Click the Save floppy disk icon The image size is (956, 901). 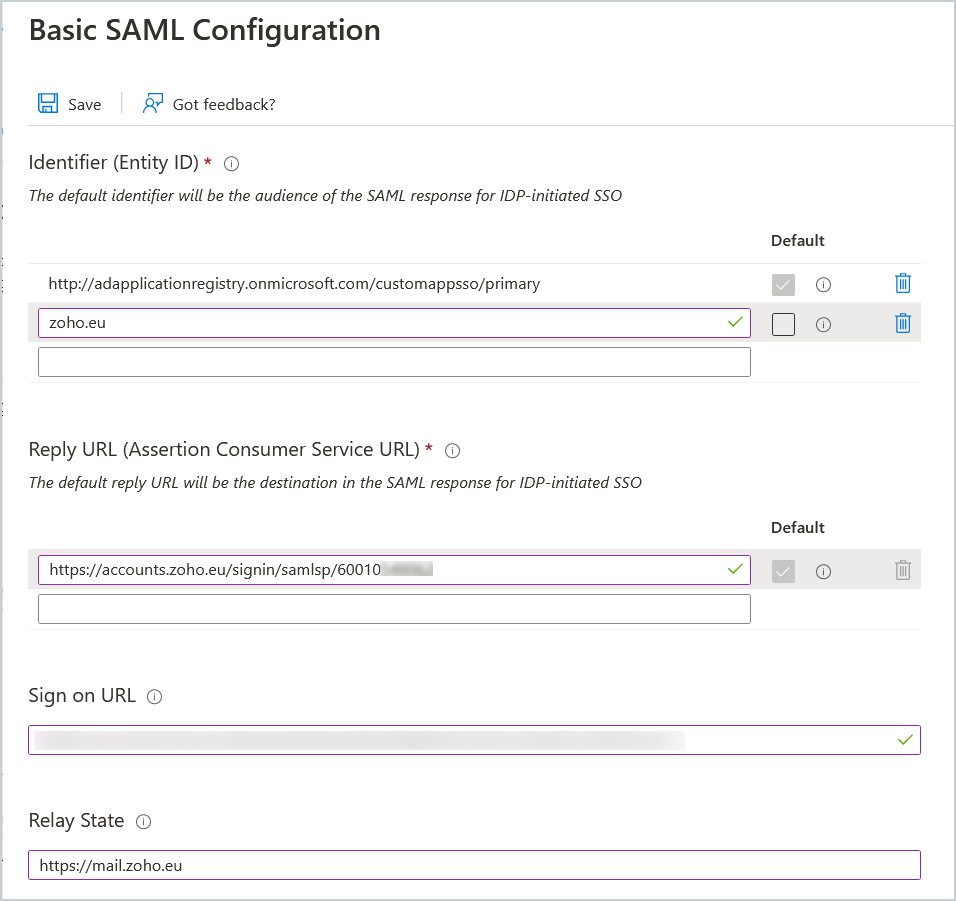pos(48,104)
